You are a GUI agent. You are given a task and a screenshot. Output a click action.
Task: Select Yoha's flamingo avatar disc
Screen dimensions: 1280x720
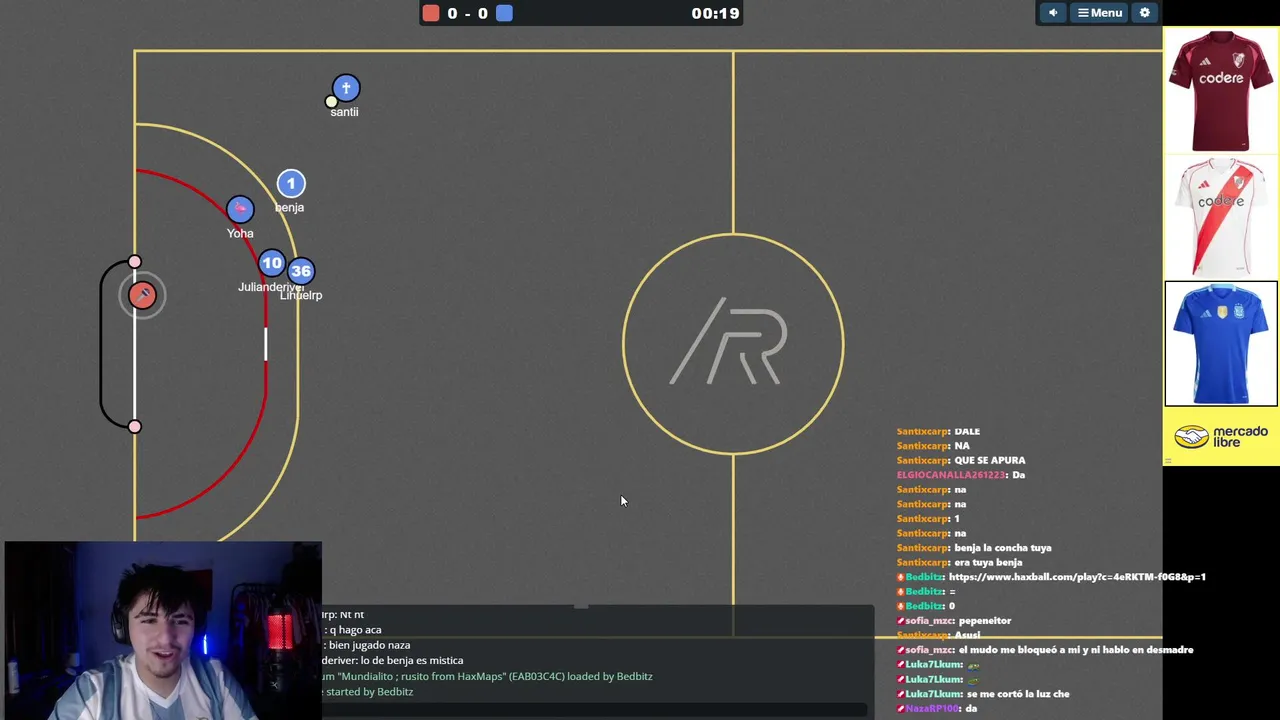(240, 209)
